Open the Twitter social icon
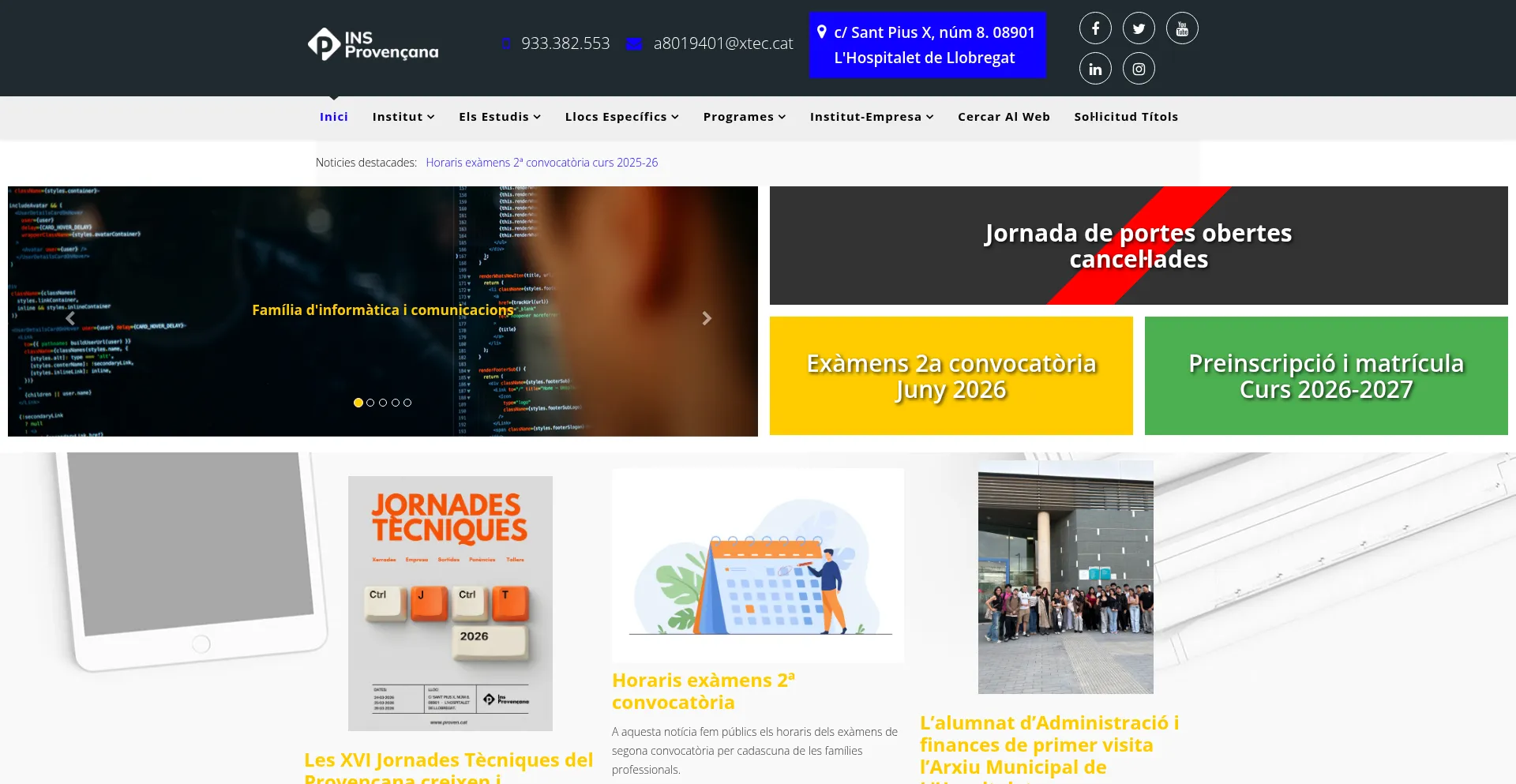Image resolution: width=1516 pixels, height=784 pixels. coord(1139,28)
